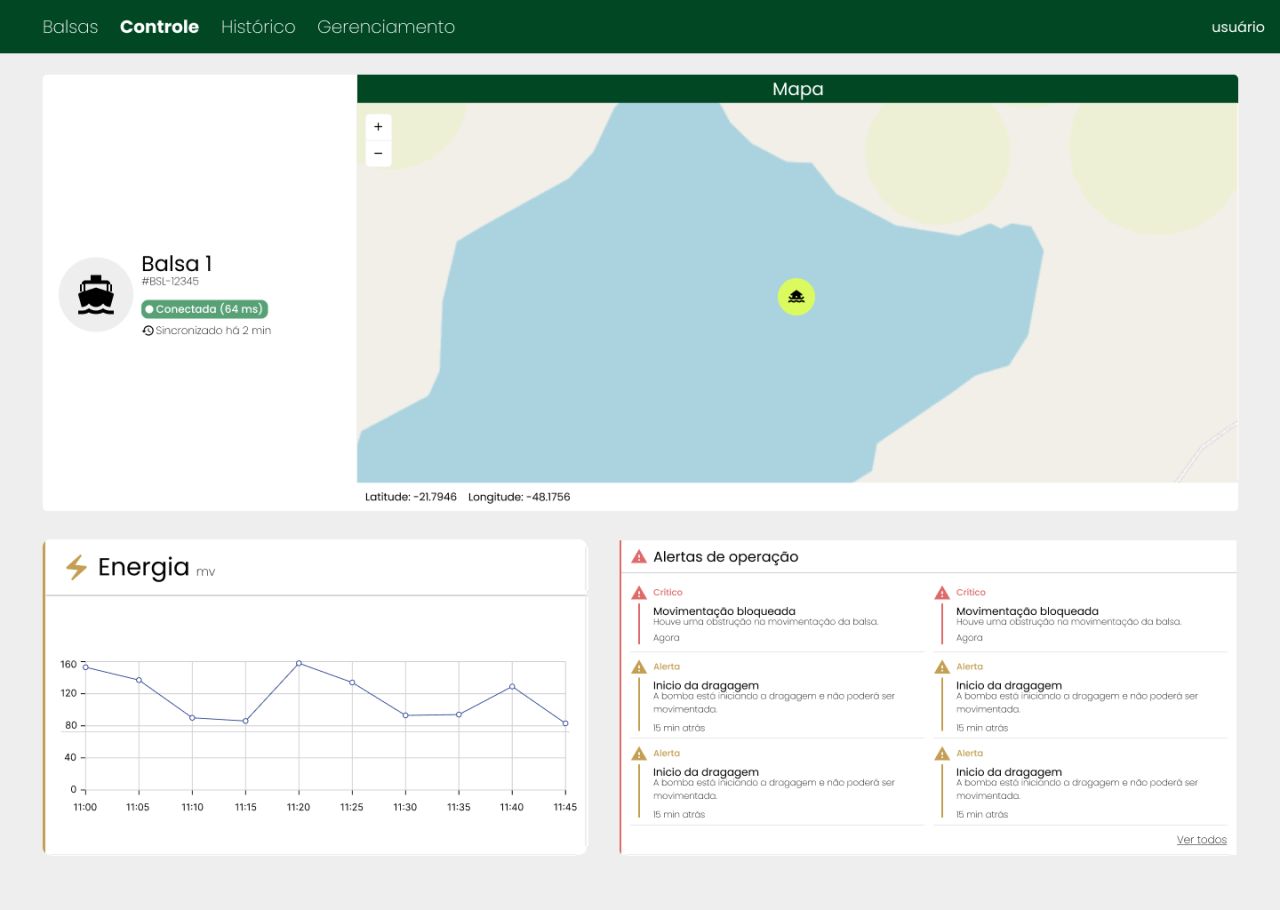Screen dimensions: 1280x910
Task: Click the Conectada (64 ms) status badge
Action: tap(205, 309)
